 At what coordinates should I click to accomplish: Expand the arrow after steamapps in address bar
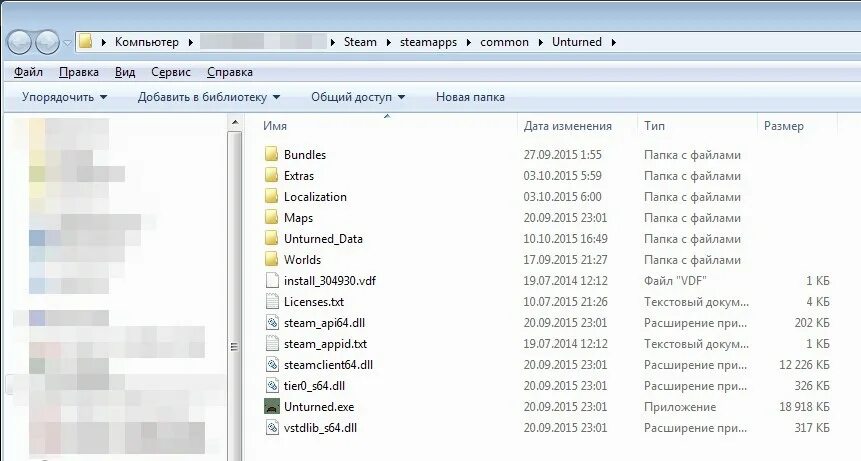[468, 42]
